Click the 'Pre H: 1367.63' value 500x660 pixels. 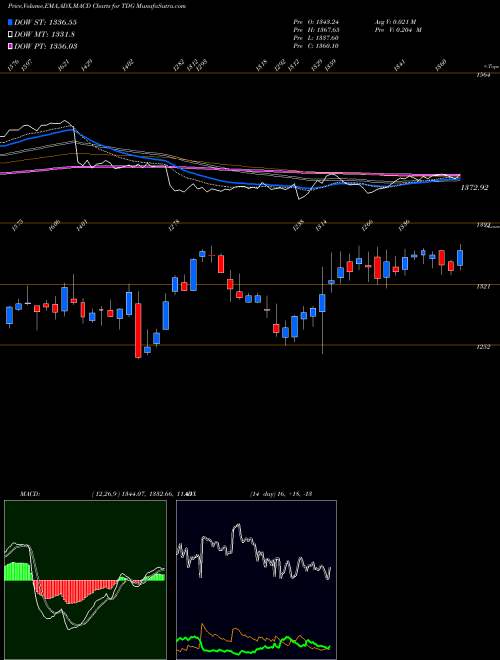click(x=316, y=30)
